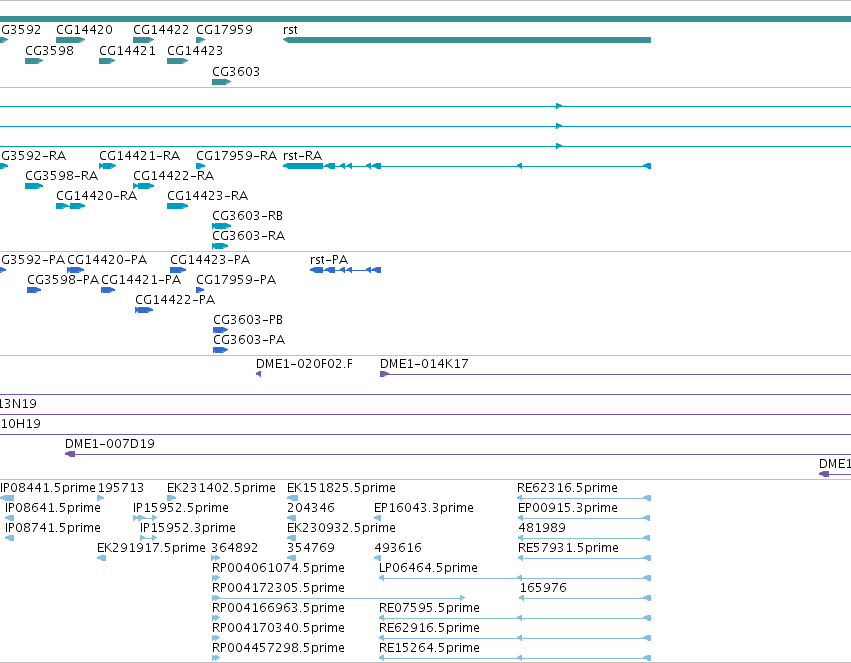Click EST label IP15952.5prime
Screen dimensions: 851x663
(181, 508)
